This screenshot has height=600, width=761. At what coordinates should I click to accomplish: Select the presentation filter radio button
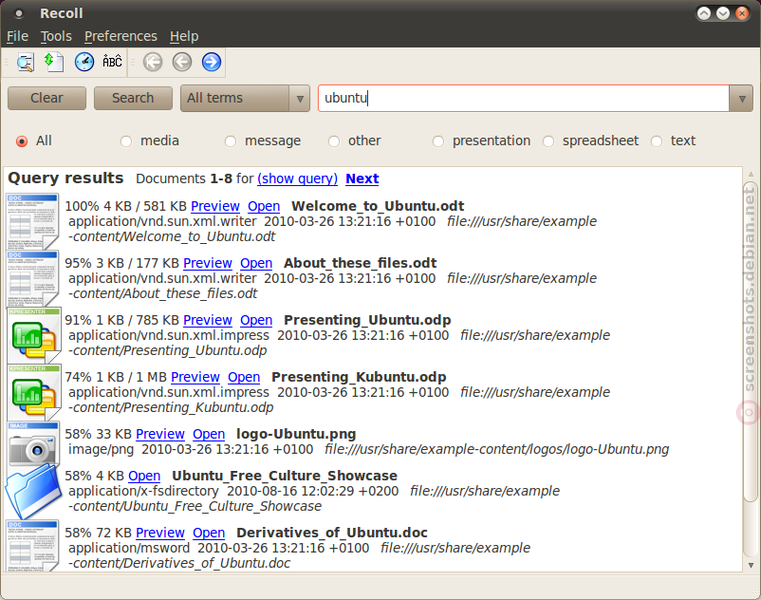click(x=438, y=141)
